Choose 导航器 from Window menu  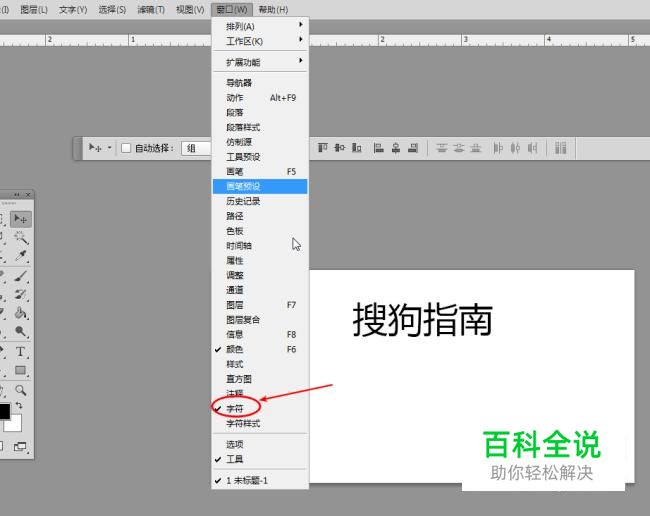[260, 83]
